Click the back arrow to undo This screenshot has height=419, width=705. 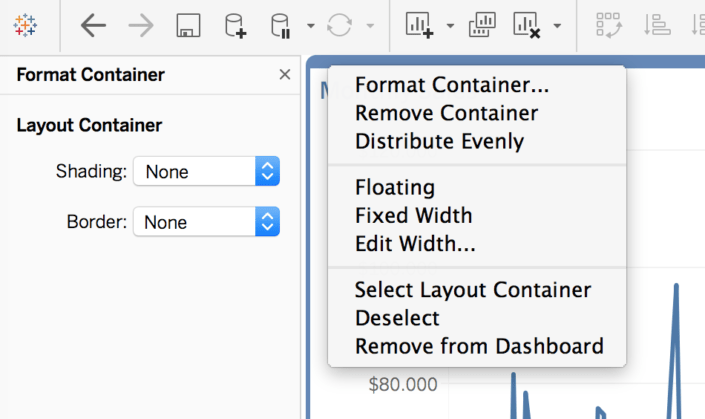[x=93, y=26]
